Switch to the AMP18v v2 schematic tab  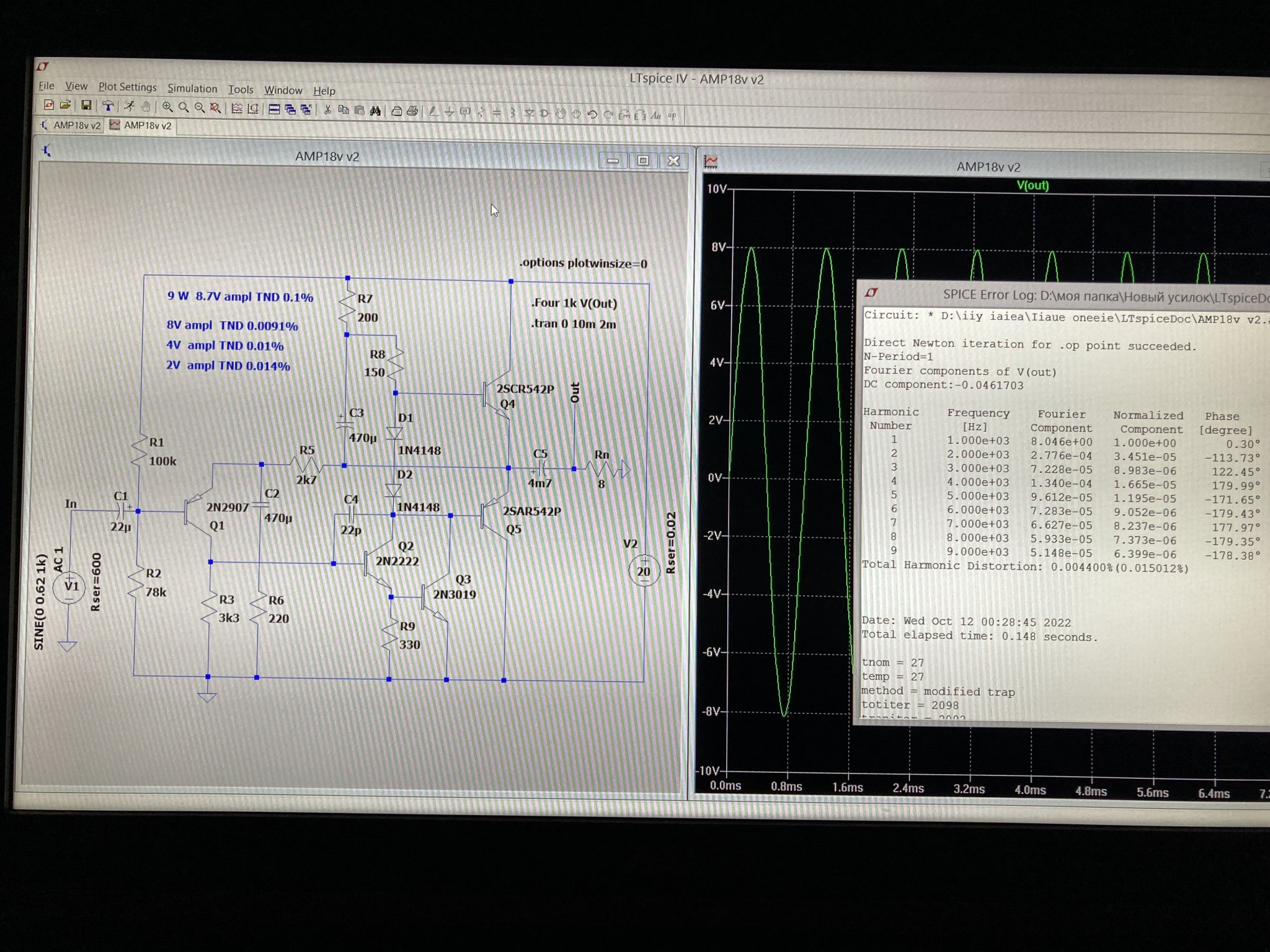pos(70,125)
